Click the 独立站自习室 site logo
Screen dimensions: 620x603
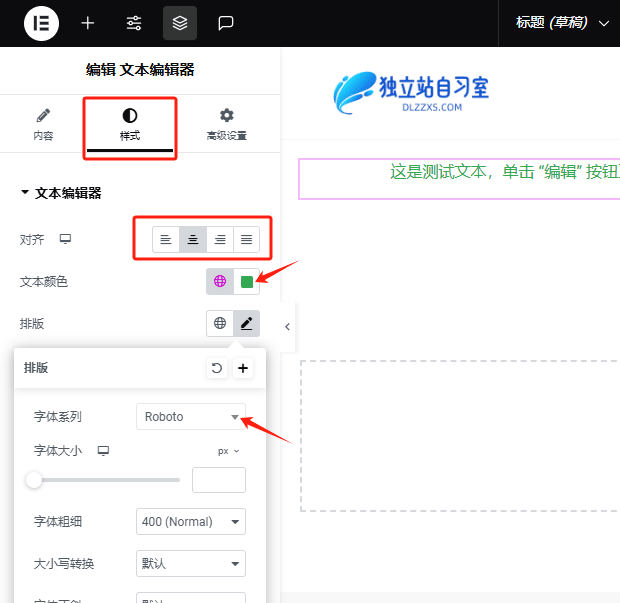(411, 93)
